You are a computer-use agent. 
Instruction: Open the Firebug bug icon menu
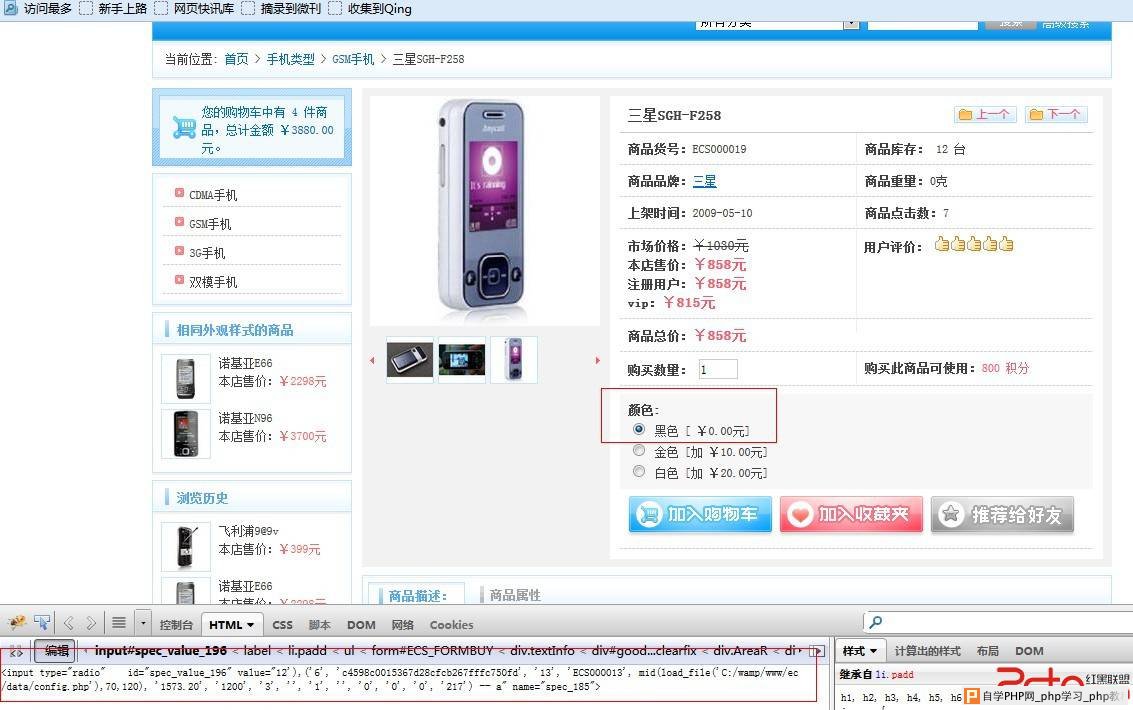(17, 623)
